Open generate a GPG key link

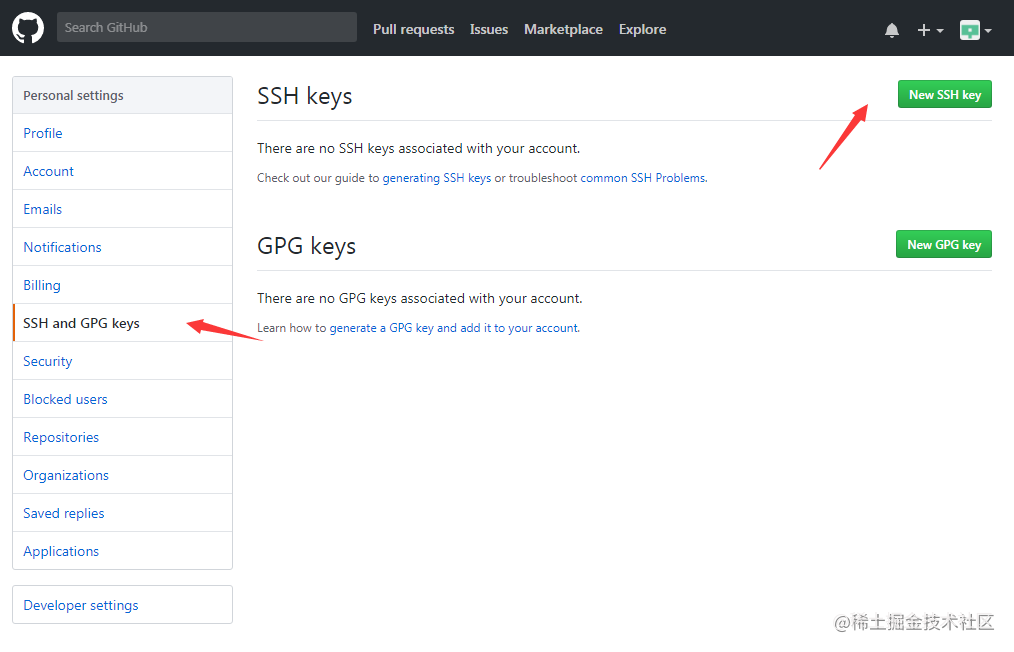point(454,328)
